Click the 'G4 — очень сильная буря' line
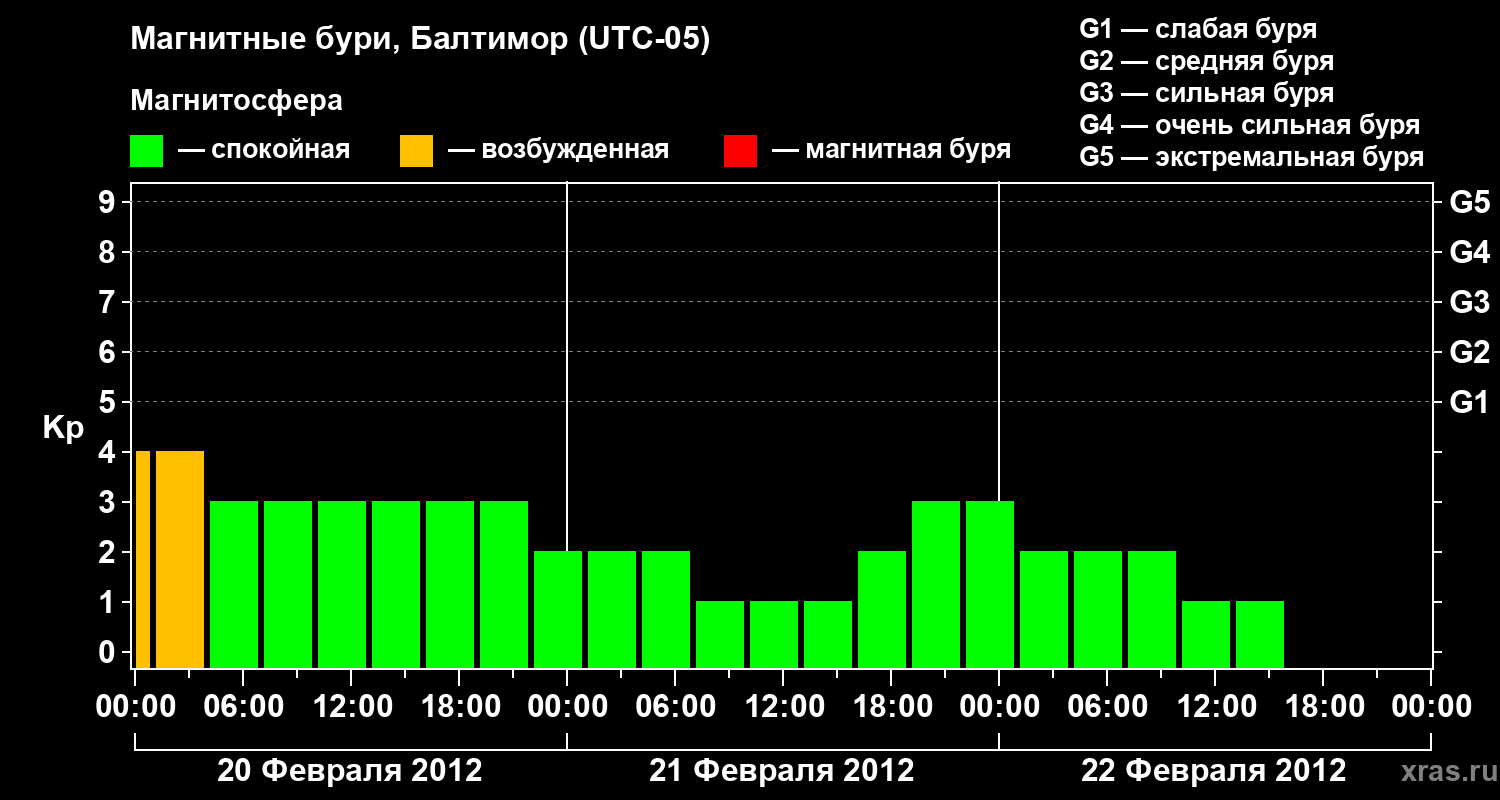The height and width of the screenshot is (800, 1500). pyautogui.click(x=1250, y=125)
